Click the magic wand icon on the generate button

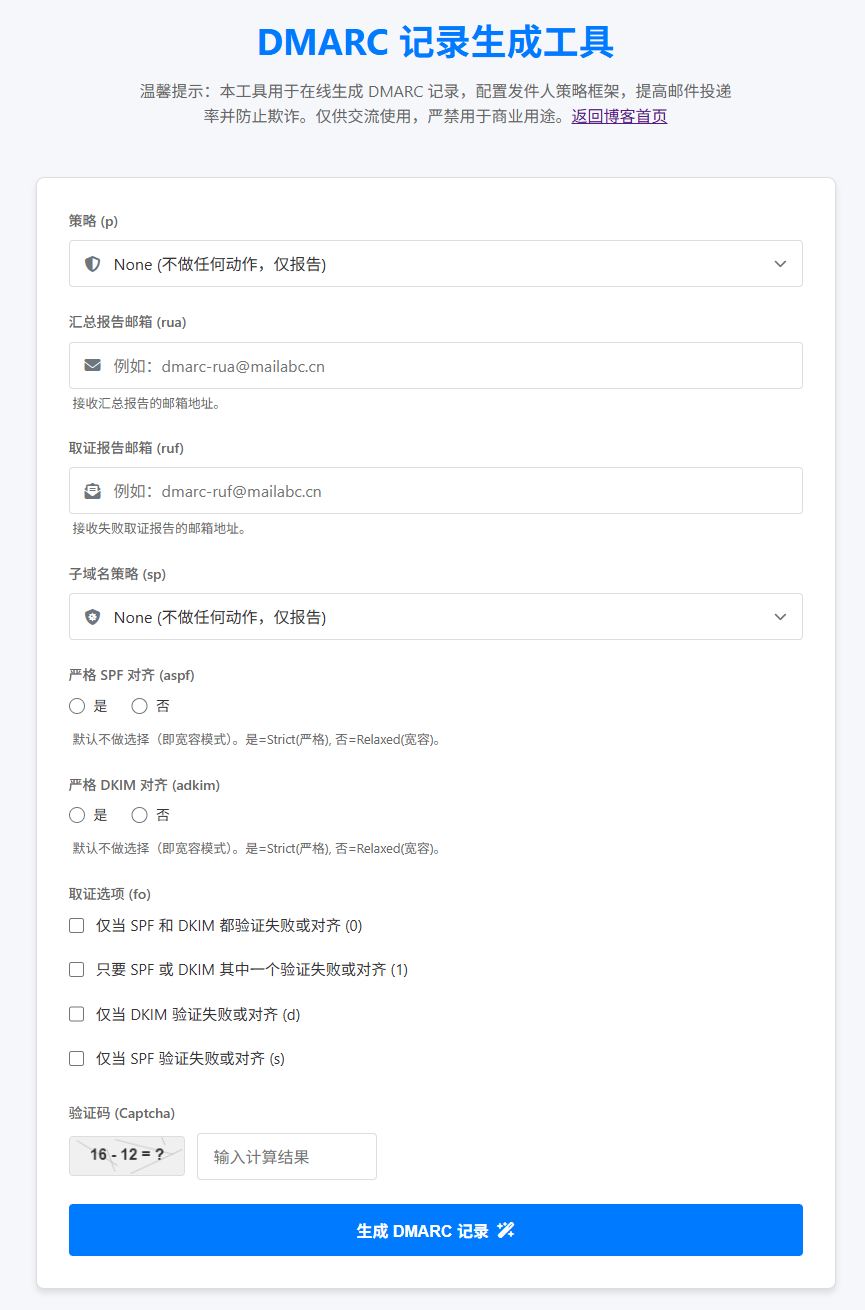coord(506,1230)
